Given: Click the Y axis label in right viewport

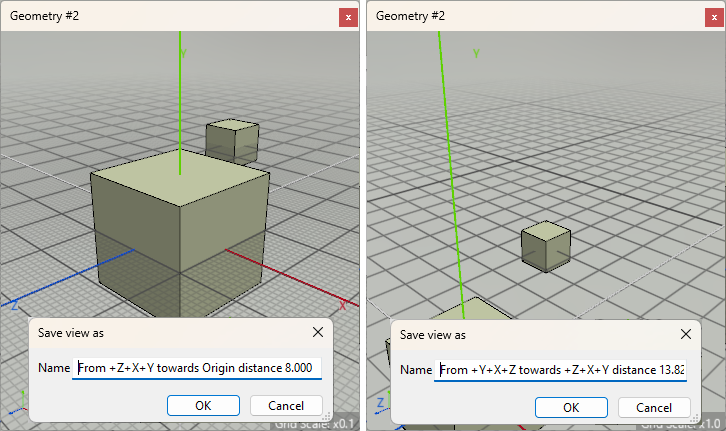Looking at the screenshot, I should (x=476, y=54).
